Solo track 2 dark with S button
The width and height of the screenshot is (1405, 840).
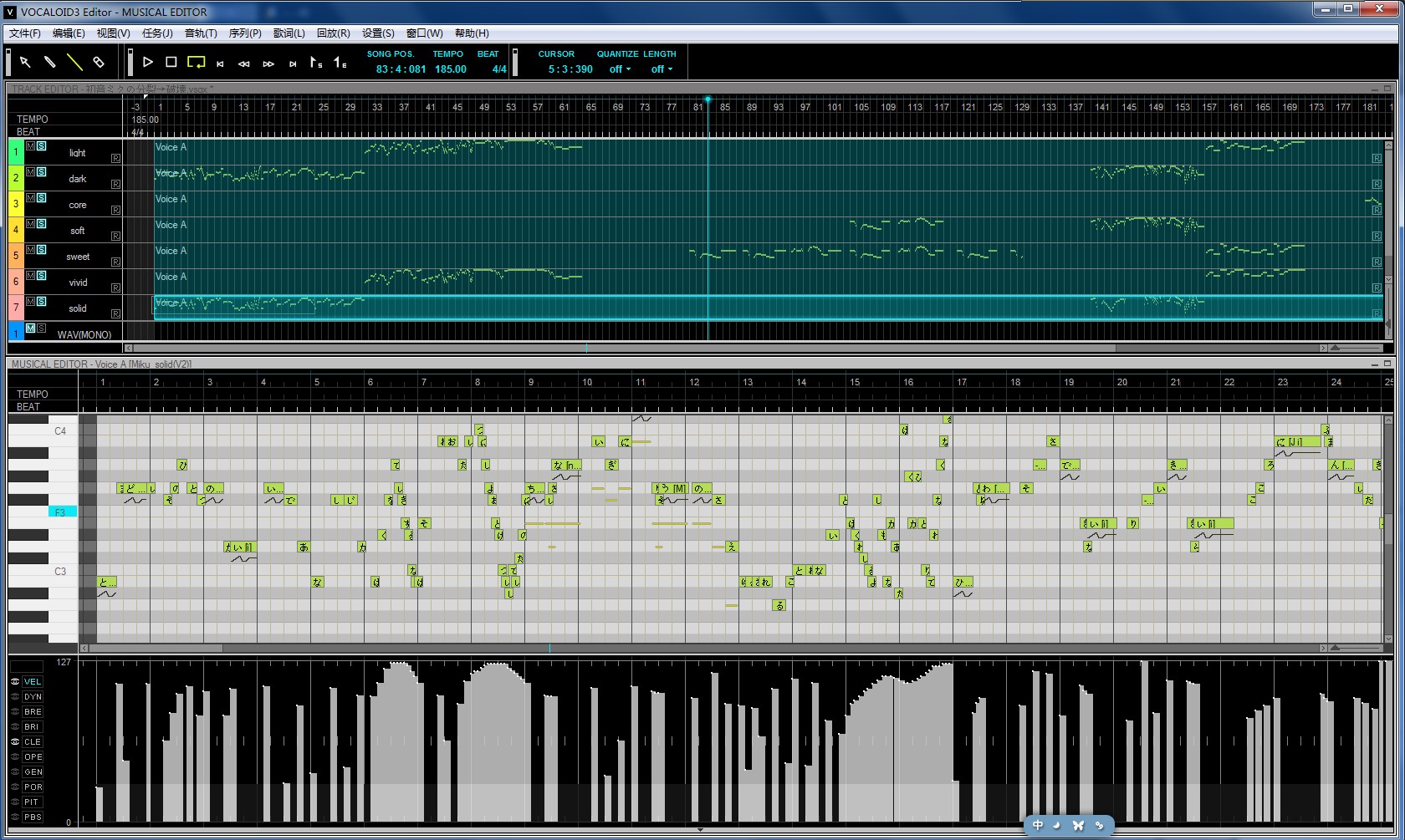[x=42, y=172]
